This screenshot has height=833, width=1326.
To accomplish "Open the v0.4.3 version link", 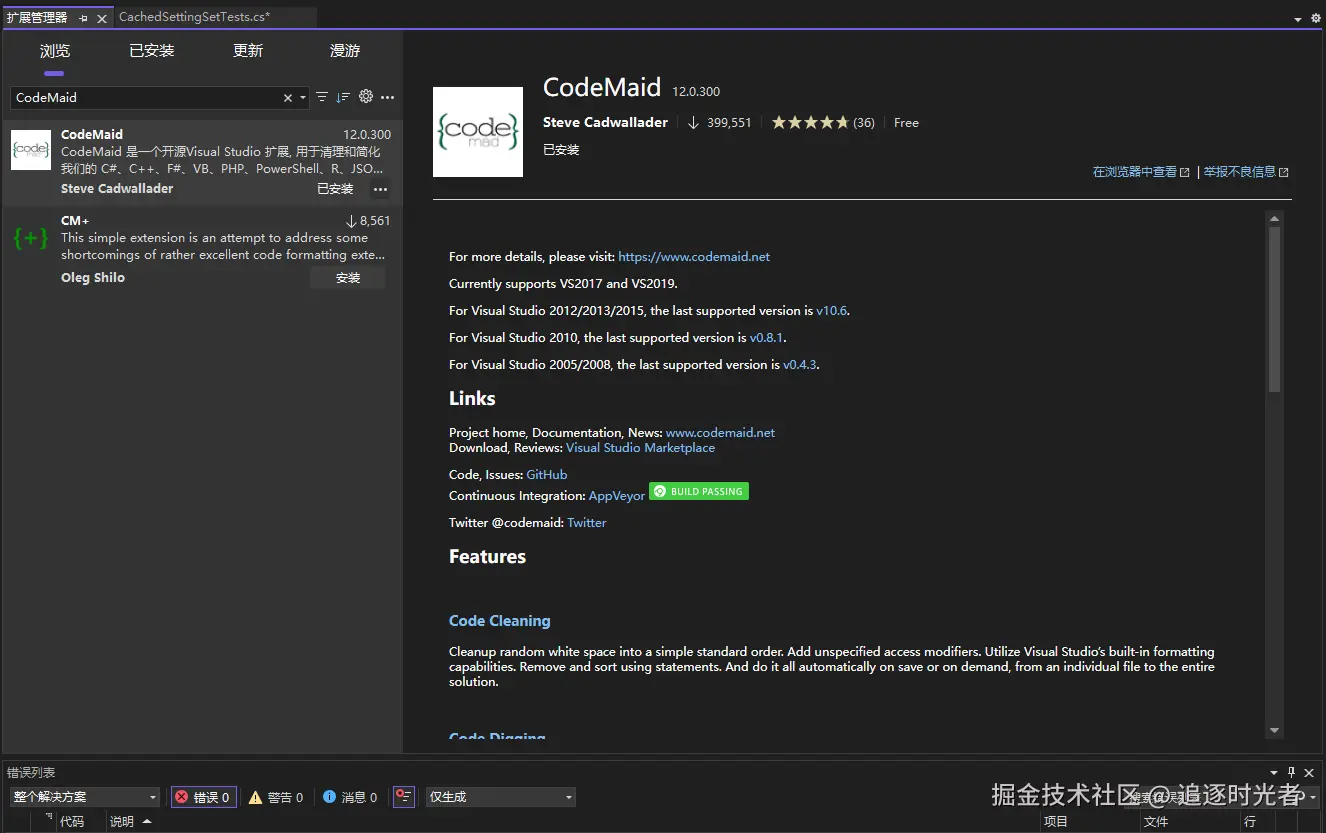I will tap(800, 364).
